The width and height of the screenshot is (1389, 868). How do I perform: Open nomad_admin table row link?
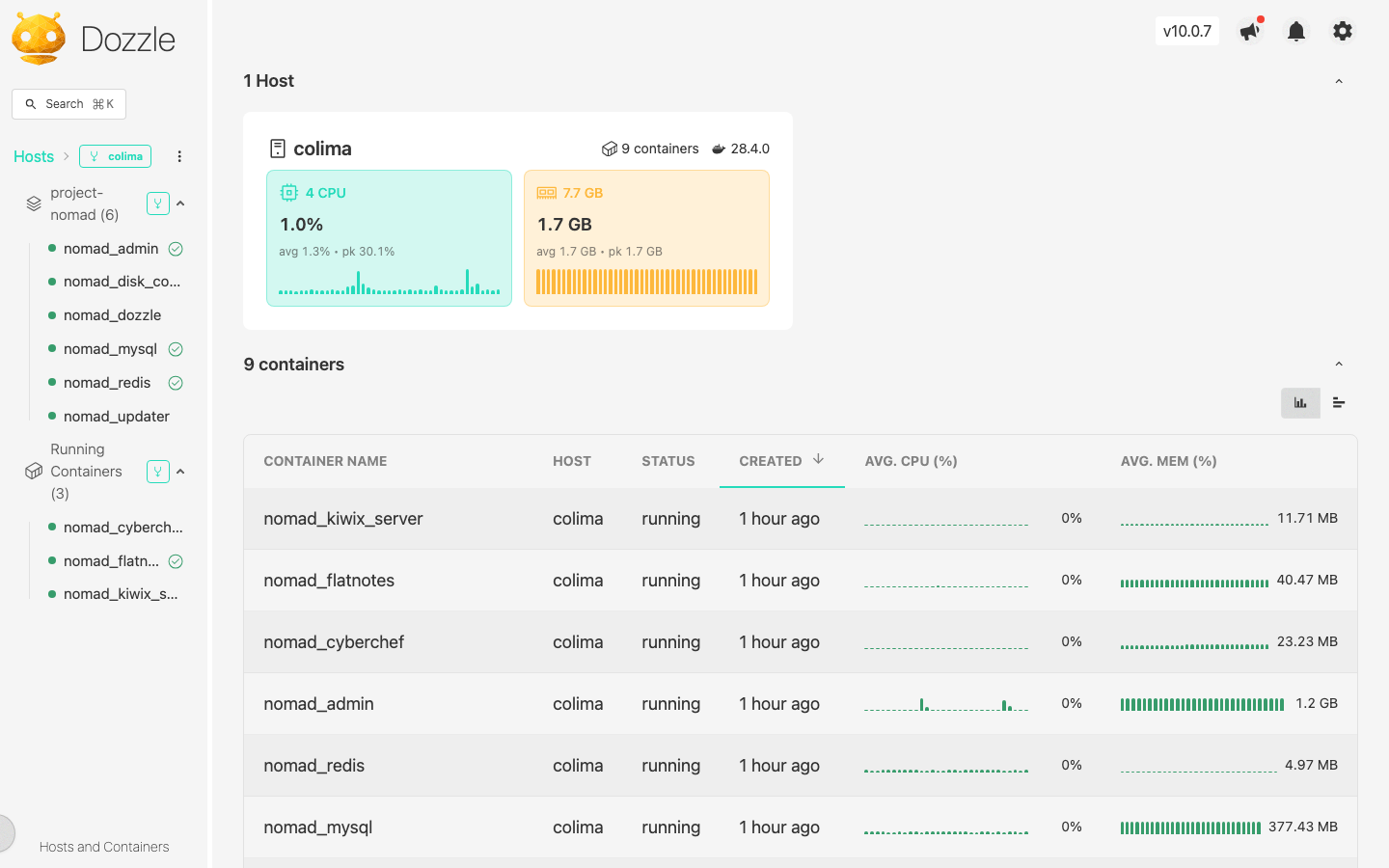point(318,704)
